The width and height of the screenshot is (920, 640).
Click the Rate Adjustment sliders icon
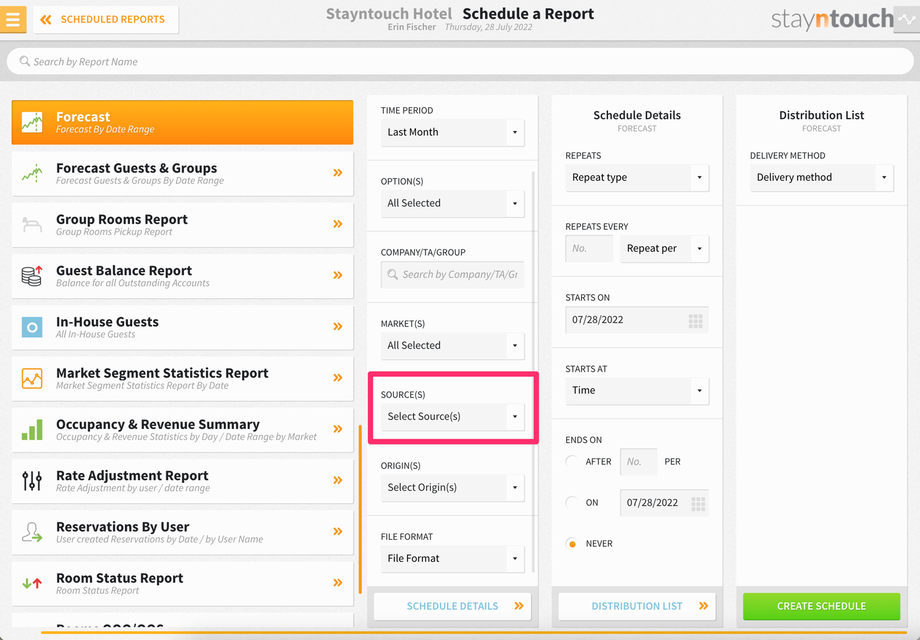point(32,481)
